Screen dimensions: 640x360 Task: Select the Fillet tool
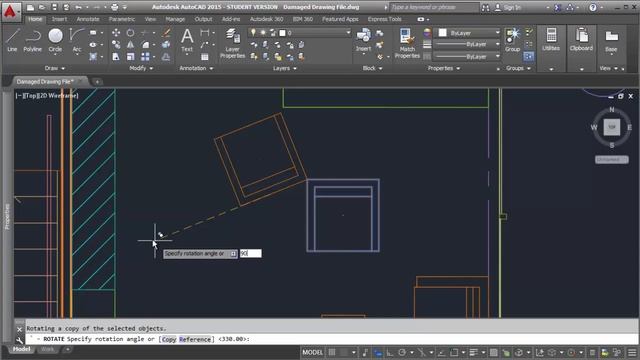pos(145,44)
